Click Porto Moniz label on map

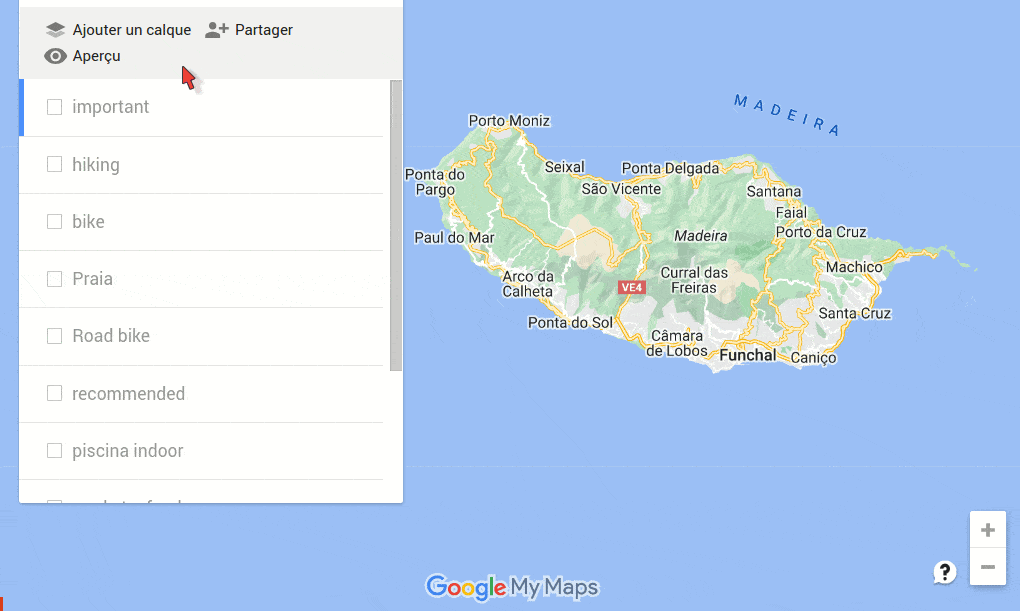click(x=509, y=120)
